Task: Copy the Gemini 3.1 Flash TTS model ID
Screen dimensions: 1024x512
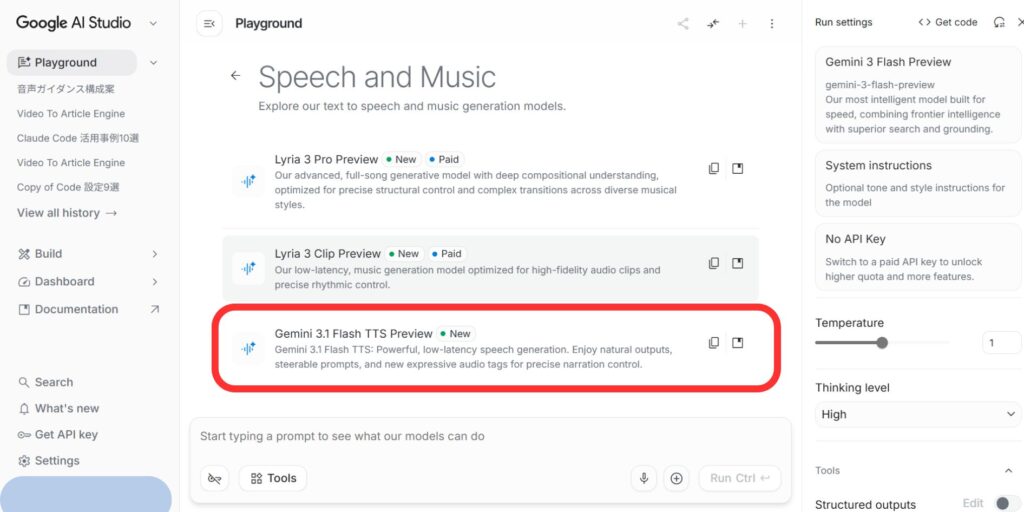Action: [x=714, y=343]
